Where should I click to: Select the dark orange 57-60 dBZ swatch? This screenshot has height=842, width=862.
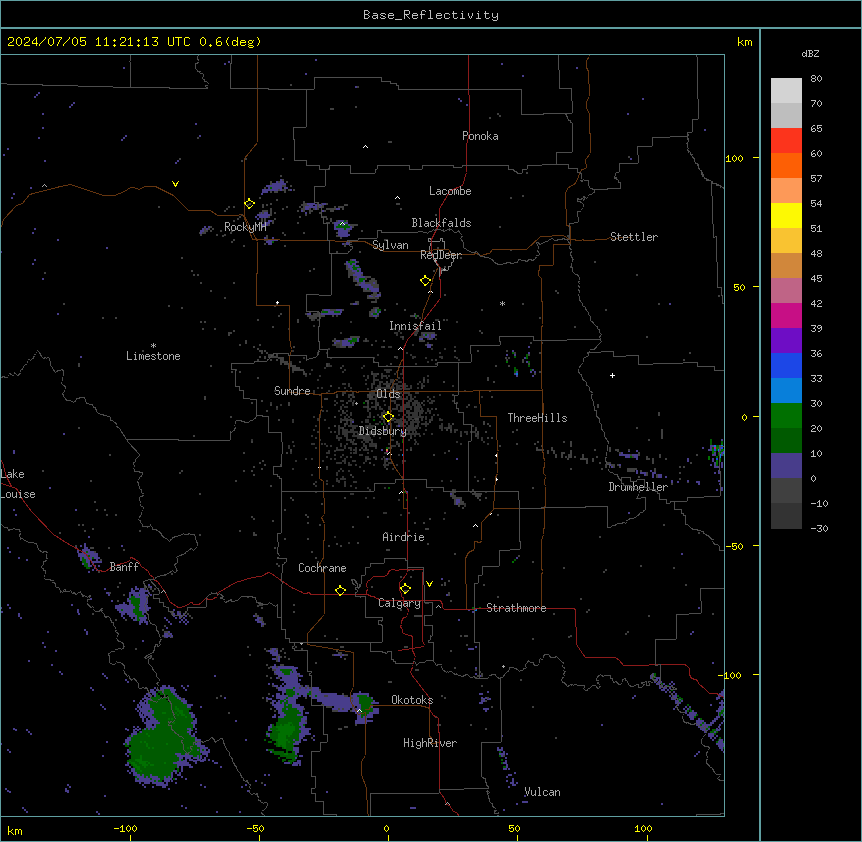pyautogui.click(x=786, y=165)
